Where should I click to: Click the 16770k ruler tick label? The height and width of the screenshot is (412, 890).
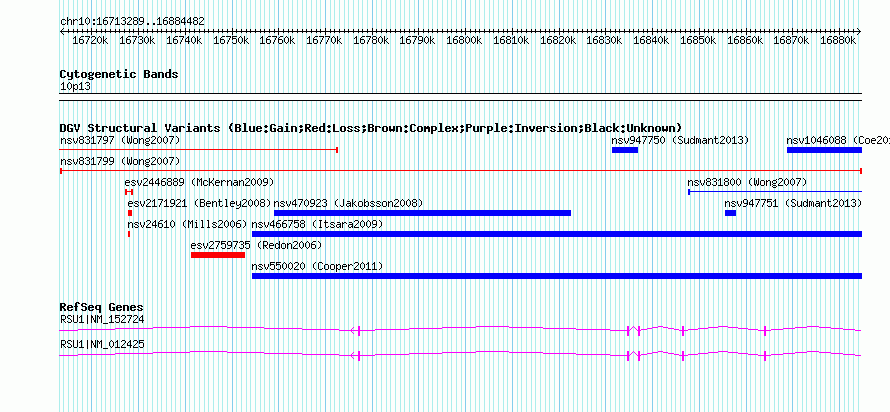(324, 40)
